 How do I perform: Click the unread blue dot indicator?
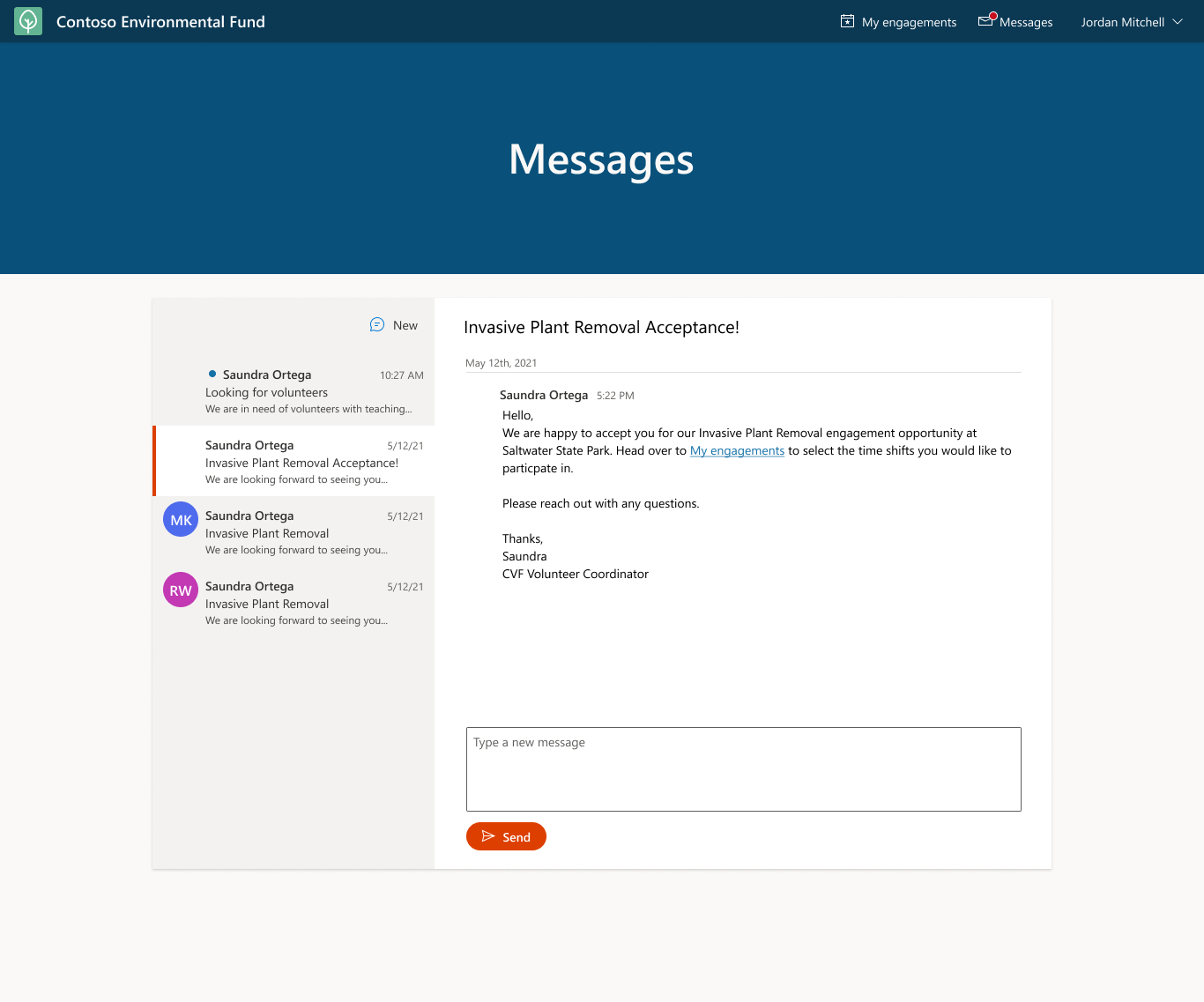[212, 374]
